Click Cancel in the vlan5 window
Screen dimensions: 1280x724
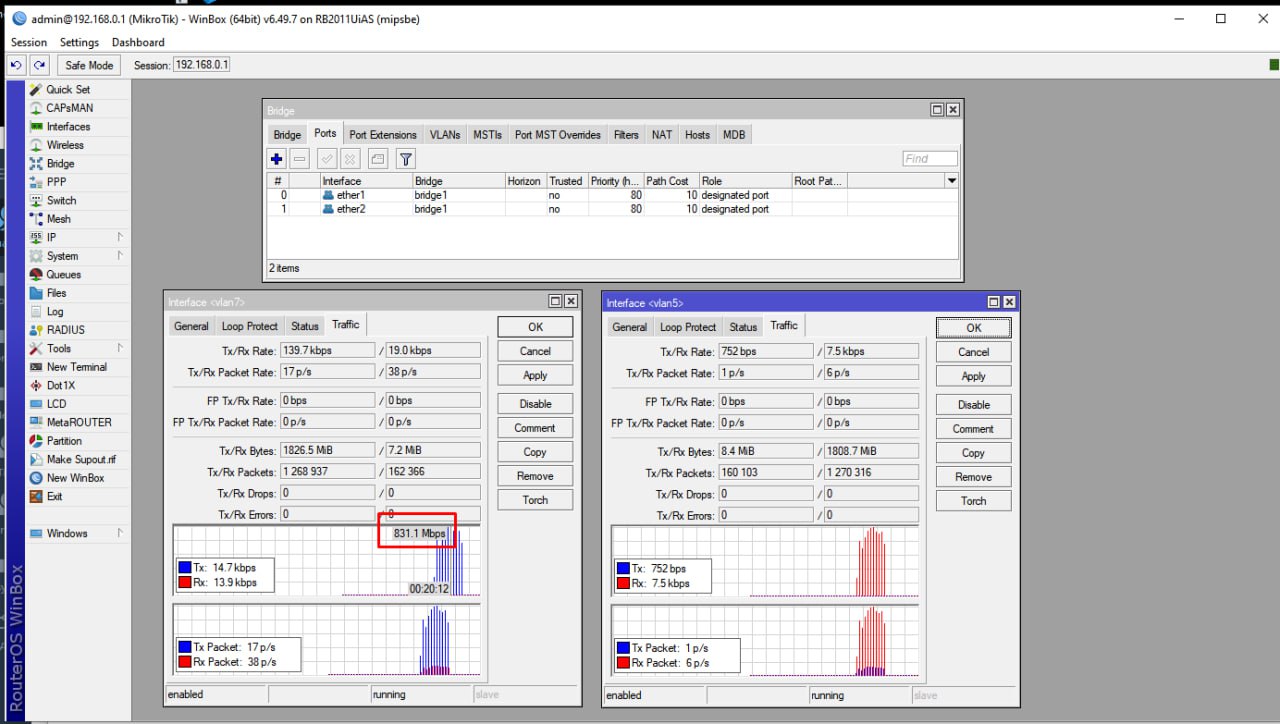973,352
